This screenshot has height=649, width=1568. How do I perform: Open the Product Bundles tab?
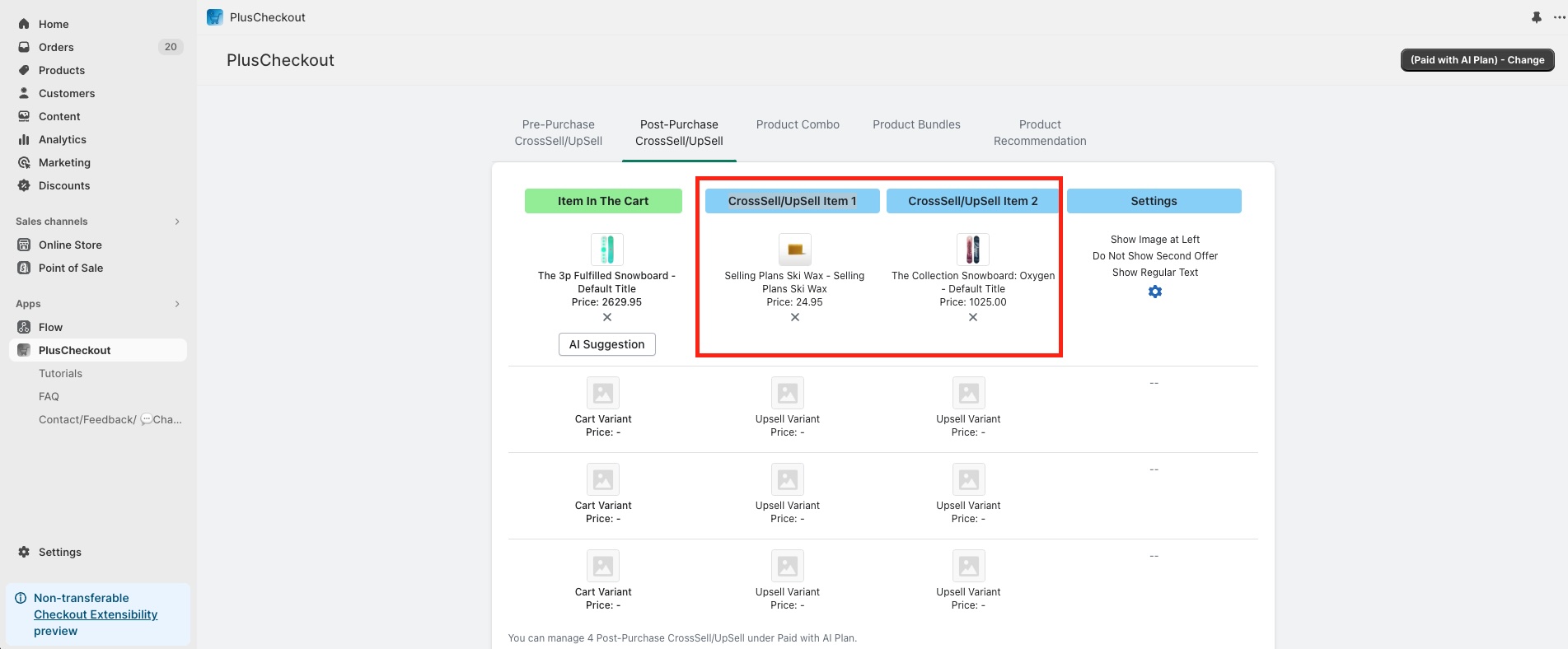pos(916,124)
